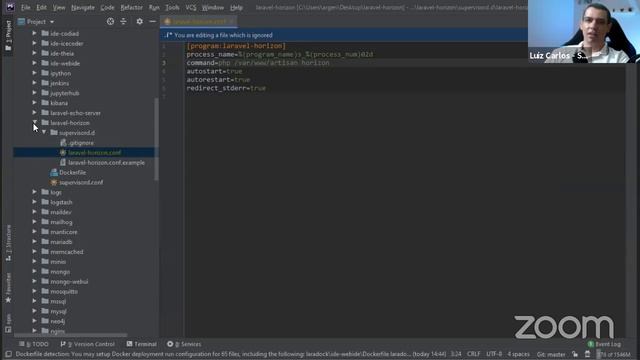Open the TODO tool window
Image resolution: width=640 pixels, height=360 pixels.
33,344
